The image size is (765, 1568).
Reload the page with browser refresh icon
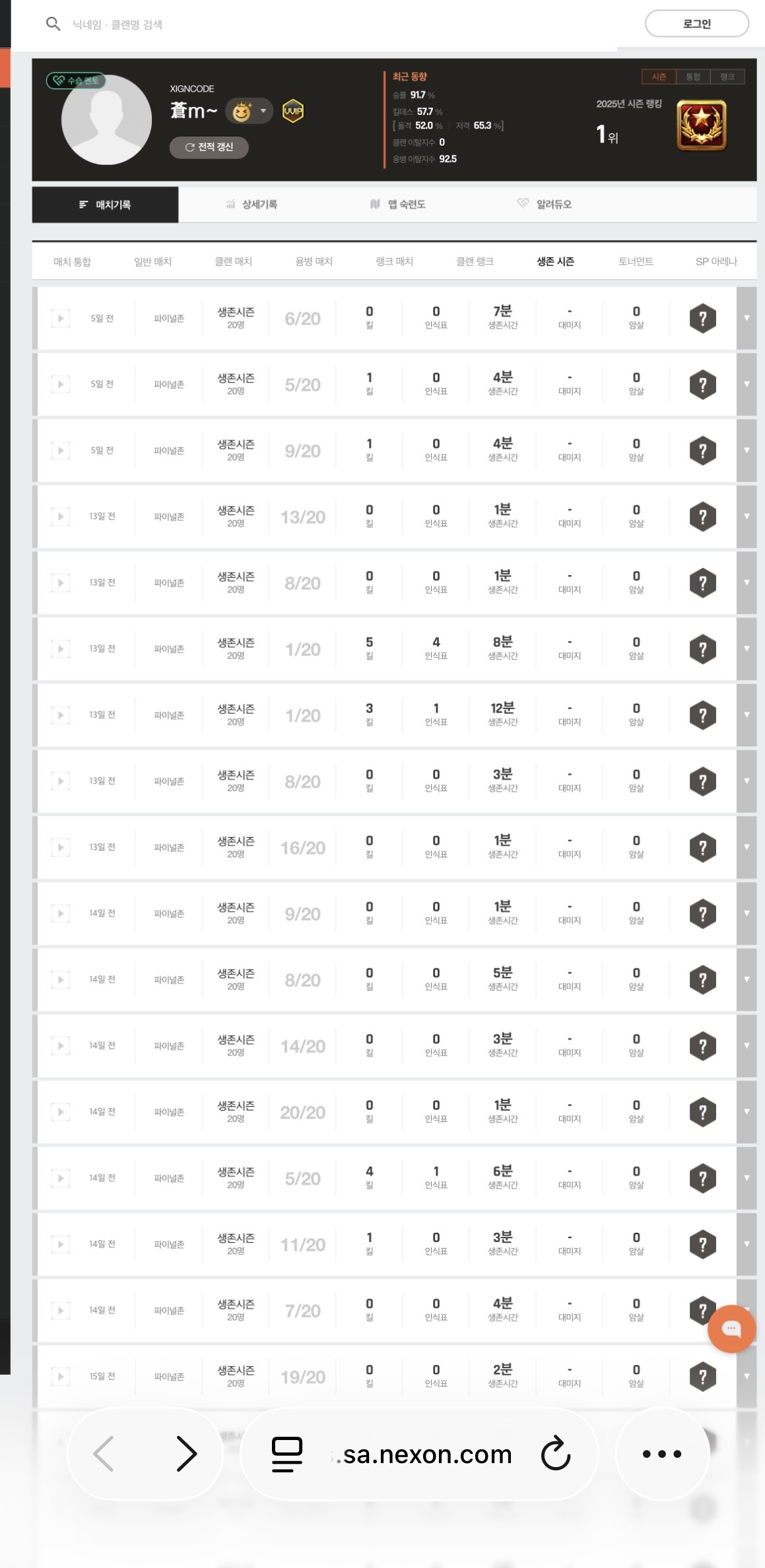(555, 1454)
